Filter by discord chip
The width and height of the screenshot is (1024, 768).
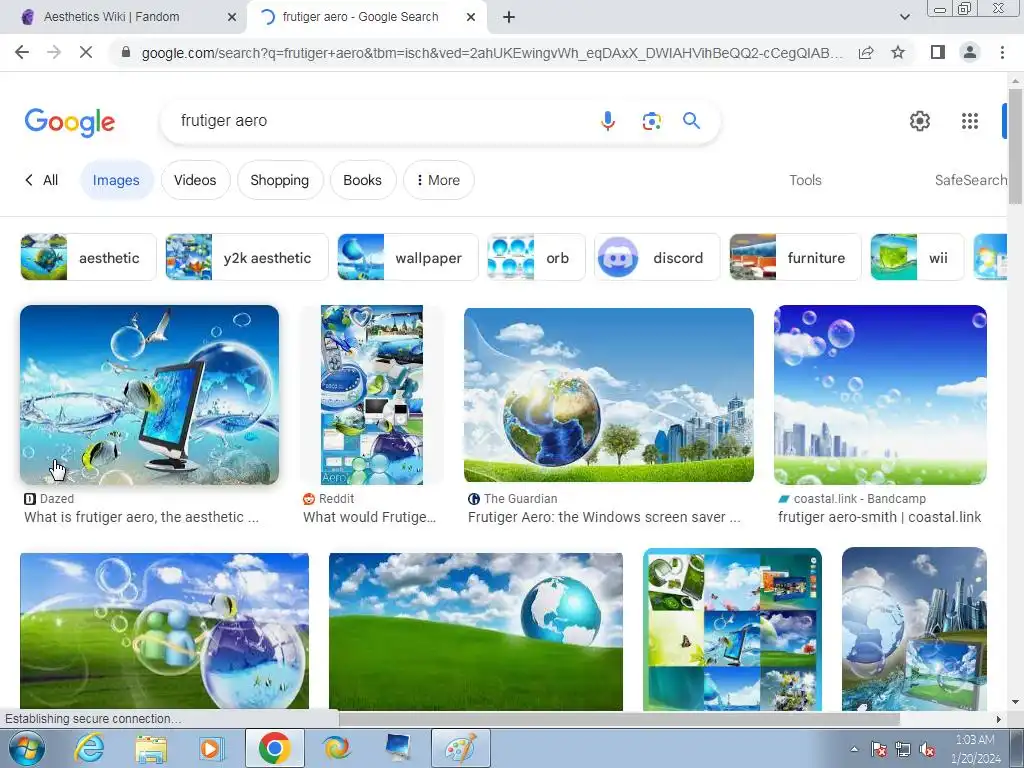657,257
